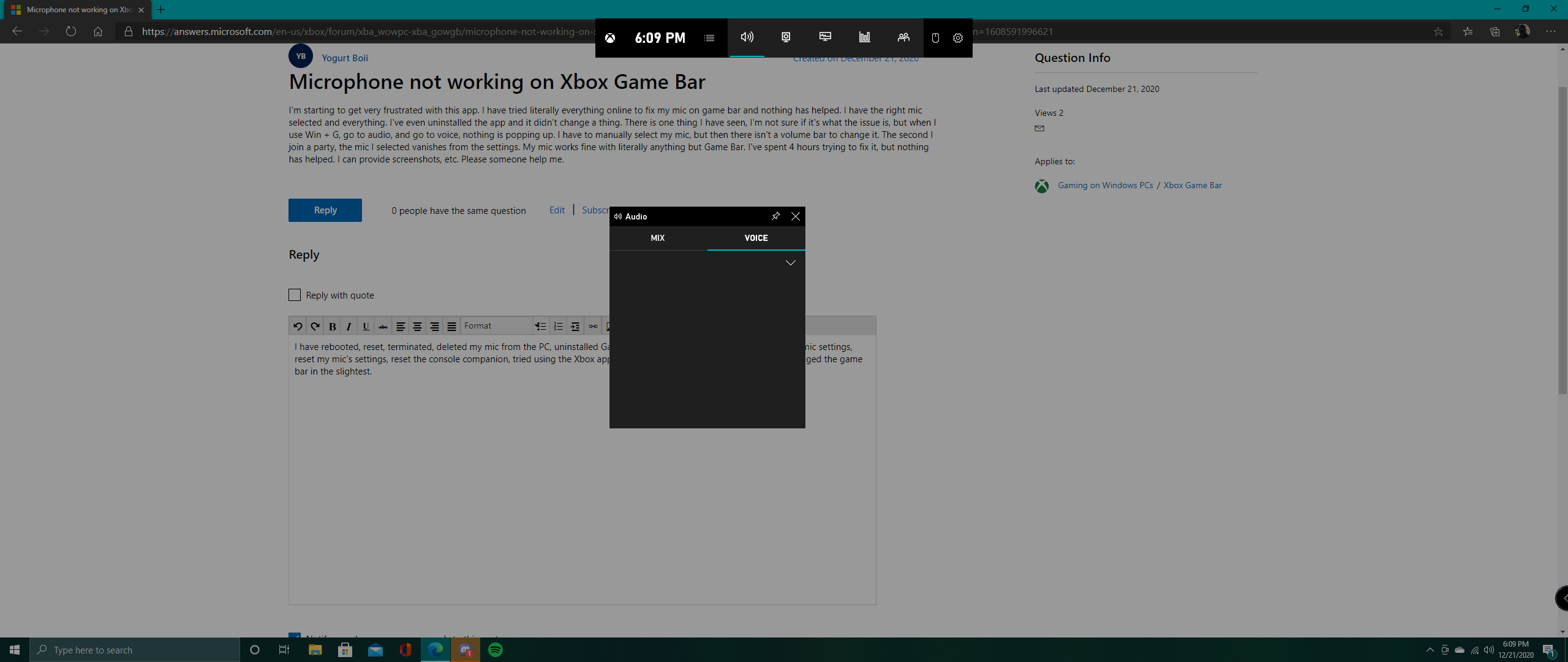This screenshot has width=1568, height=662.
Task: Align text right
Action: point(435,326)
